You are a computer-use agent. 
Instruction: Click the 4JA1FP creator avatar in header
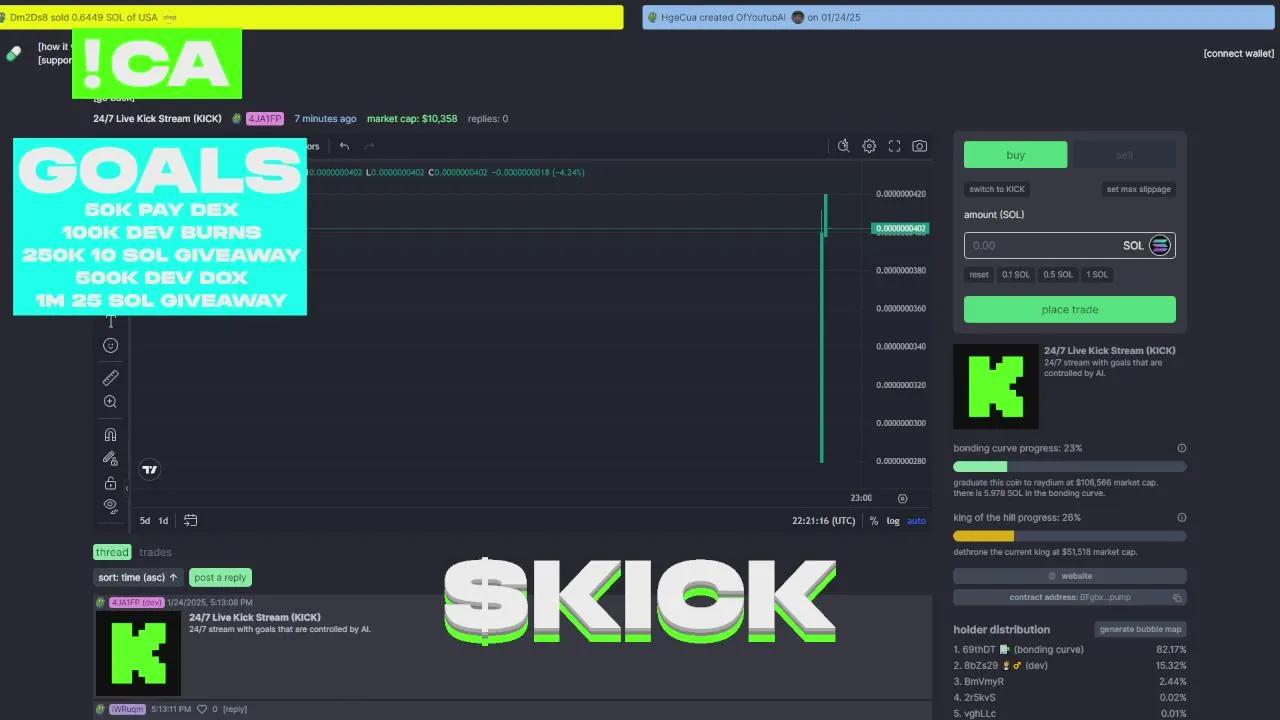[237, 118]
